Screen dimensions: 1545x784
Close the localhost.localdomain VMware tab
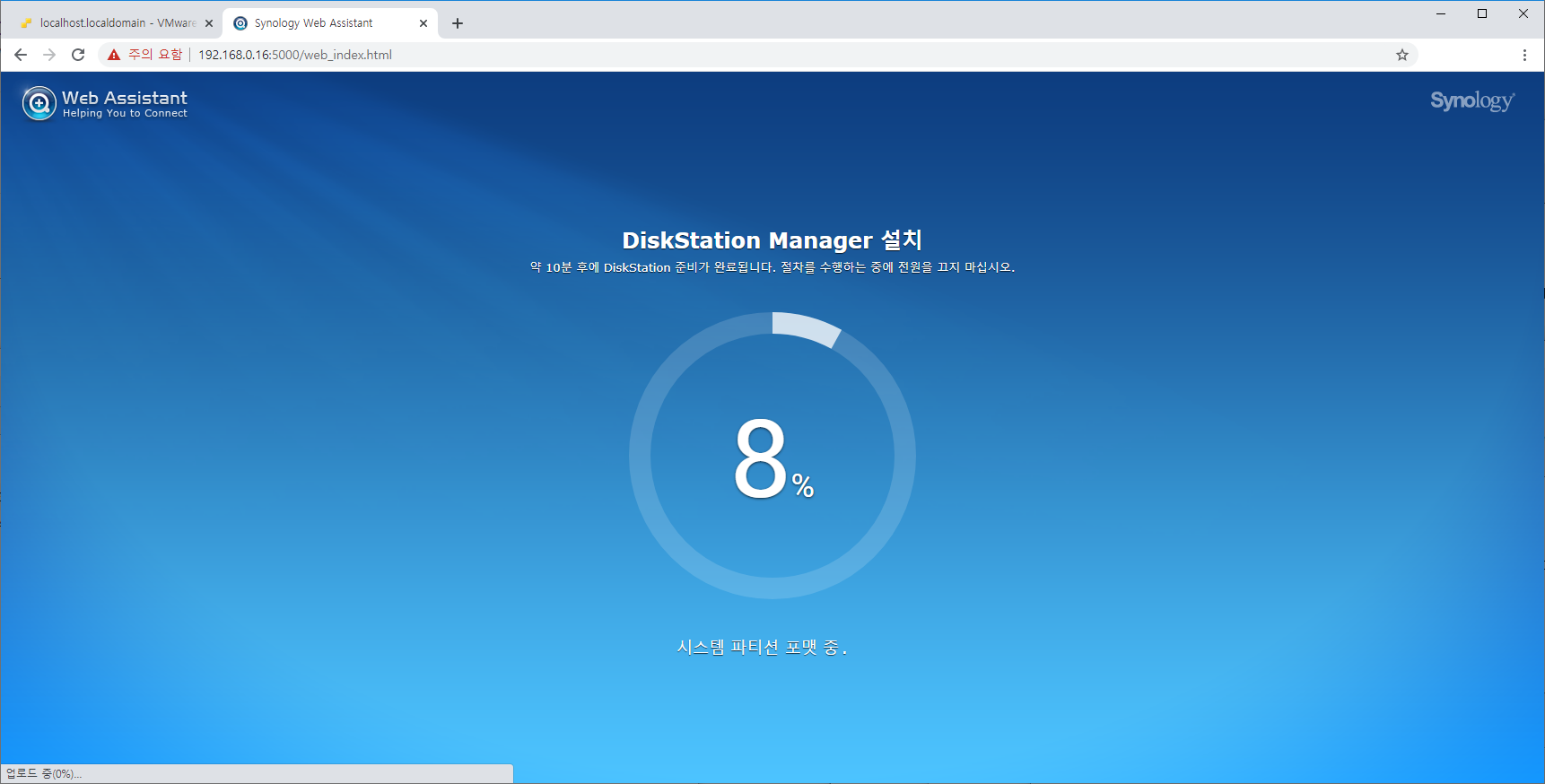(x=209, y=23)
